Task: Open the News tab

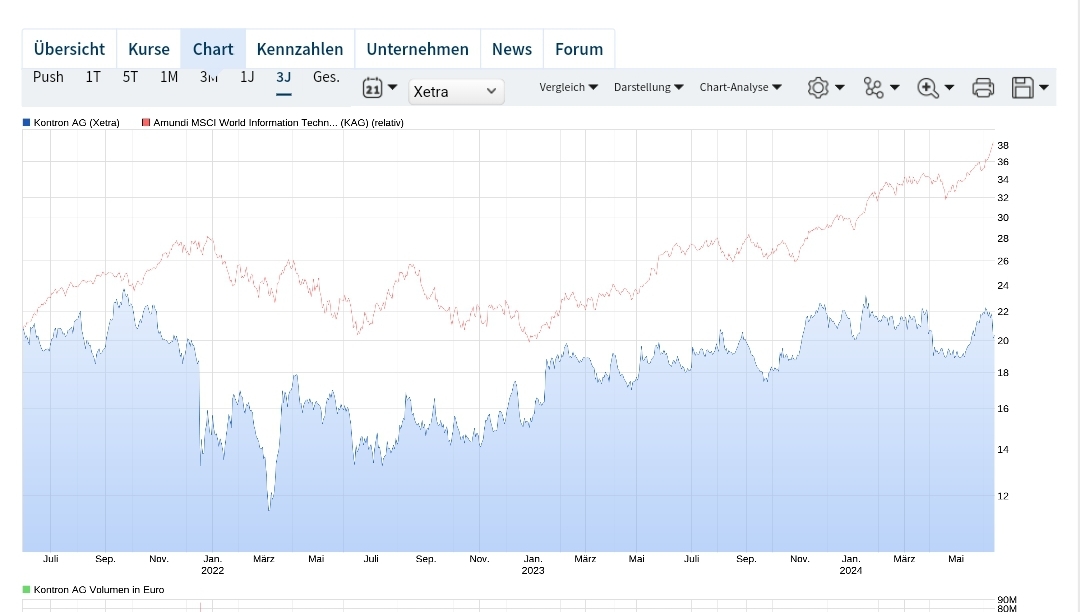Action: (x=511, y=48)
